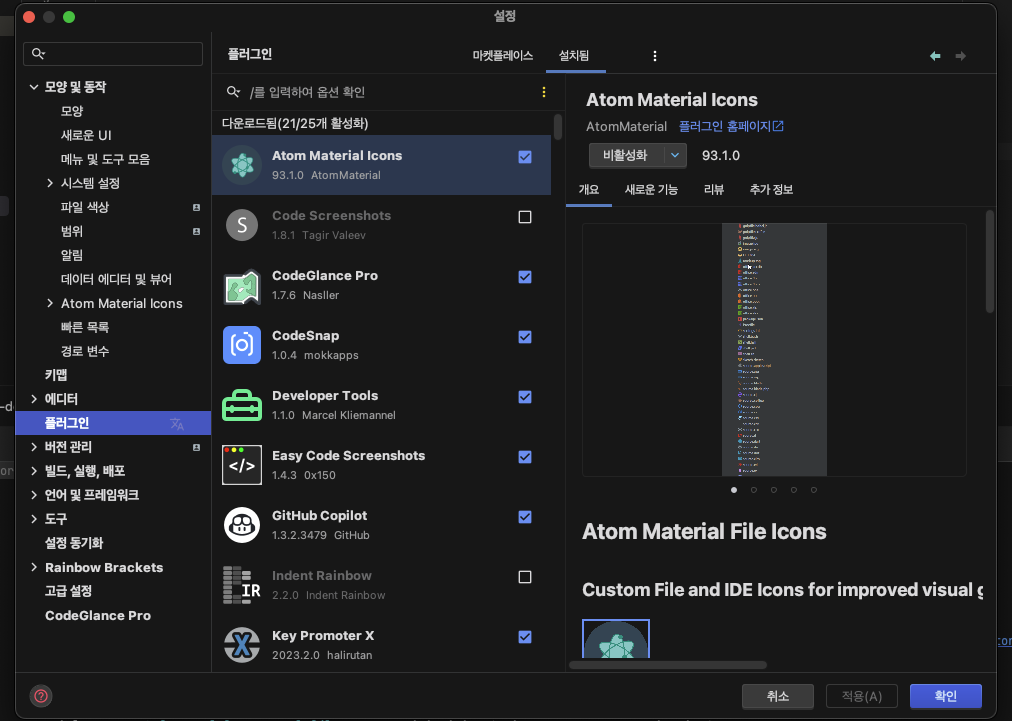
Task: Click the project badge next to 파일 색상
Action: click(196, 207)
